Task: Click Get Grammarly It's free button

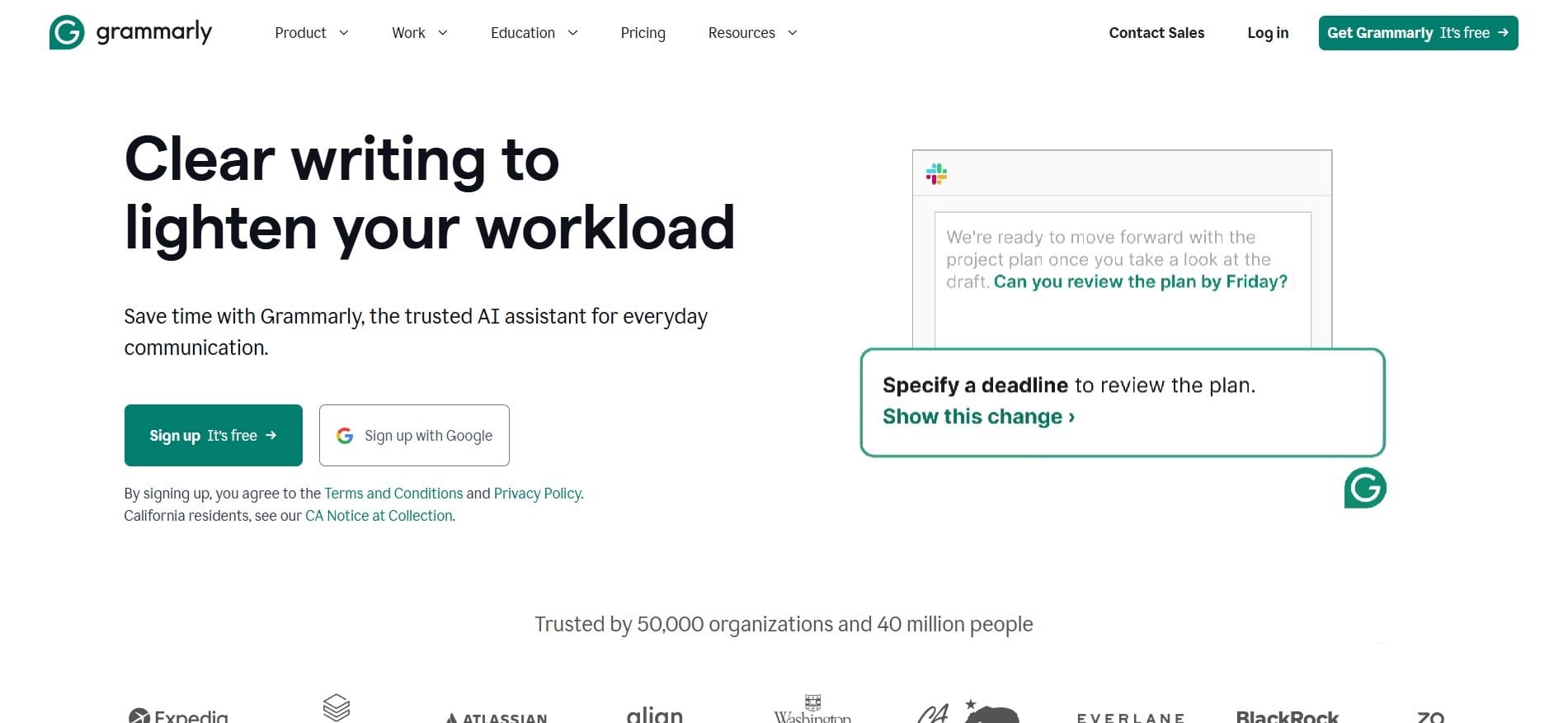Action: tap(1418, 33)
